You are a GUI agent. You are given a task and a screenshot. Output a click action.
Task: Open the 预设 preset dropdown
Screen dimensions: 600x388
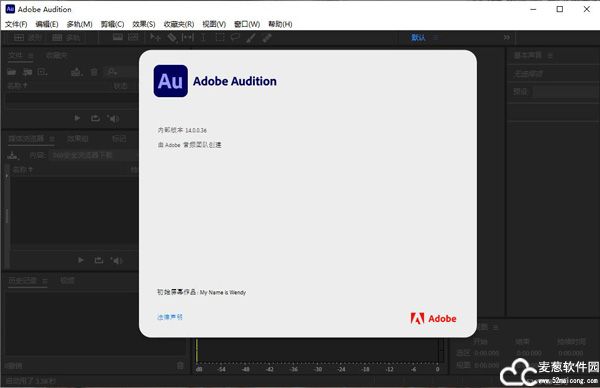(564, 92)
